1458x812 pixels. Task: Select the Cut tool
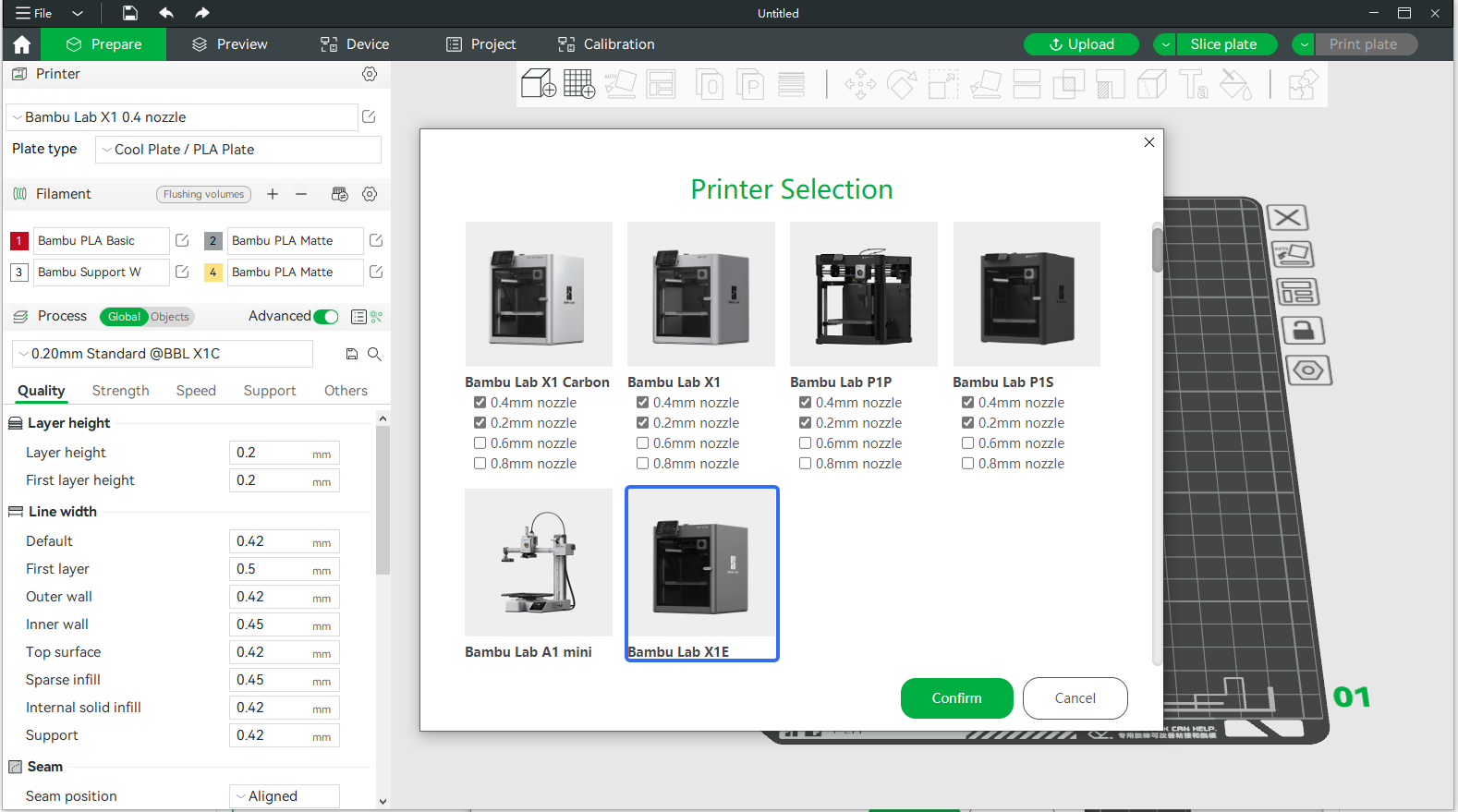click(1027, 84)
